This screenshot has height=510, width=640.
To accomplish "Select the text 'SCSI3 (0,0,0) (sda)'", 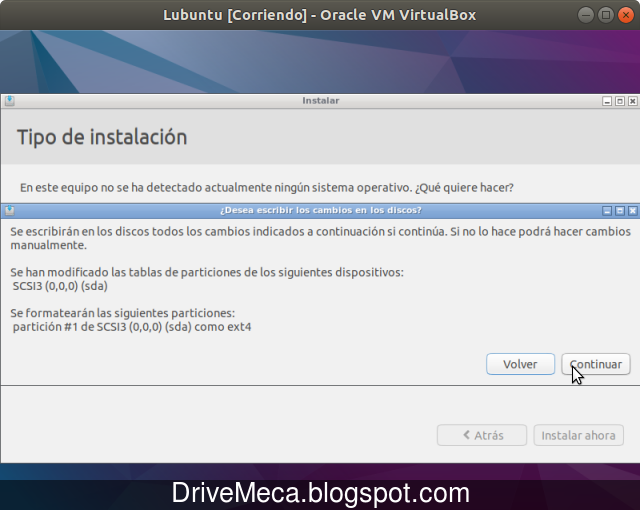I will tap(60, 286).
